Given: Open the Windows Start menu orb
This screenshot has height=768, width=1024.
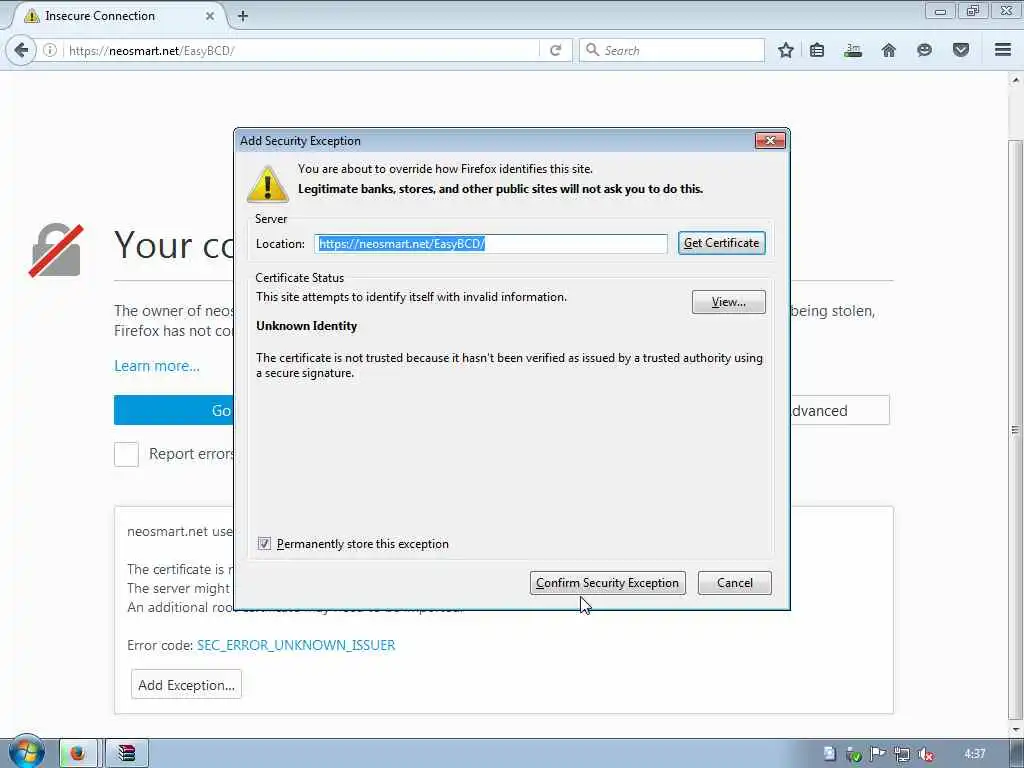Looking at the screenshot, I should (27, 752).
